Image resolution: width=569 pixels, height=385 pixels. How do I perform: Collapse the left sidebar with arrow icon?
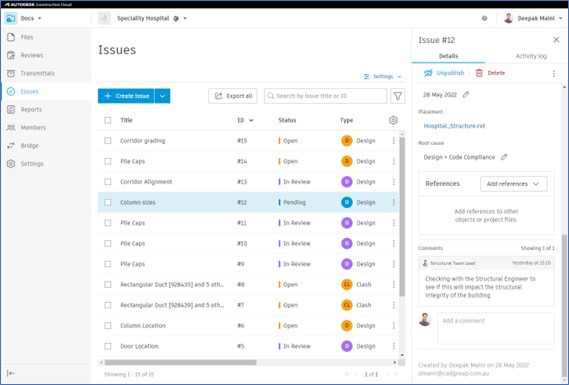(x=11, y=373)
